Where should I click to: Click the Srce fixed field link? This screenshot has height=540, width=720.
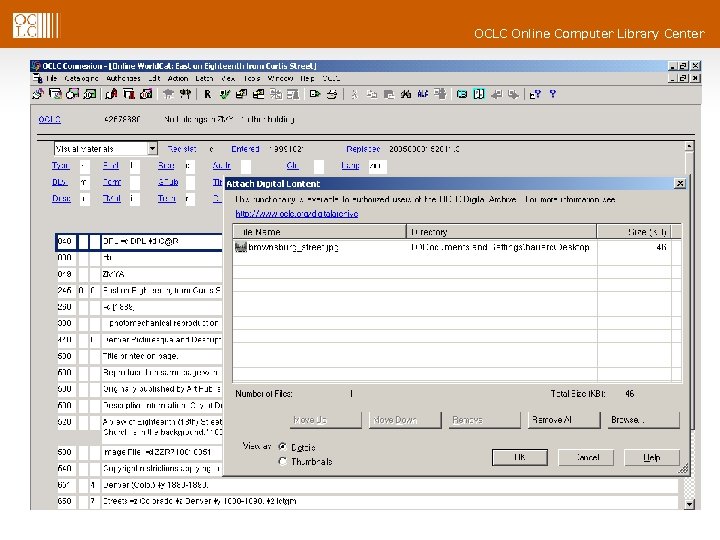coord(166,165)
